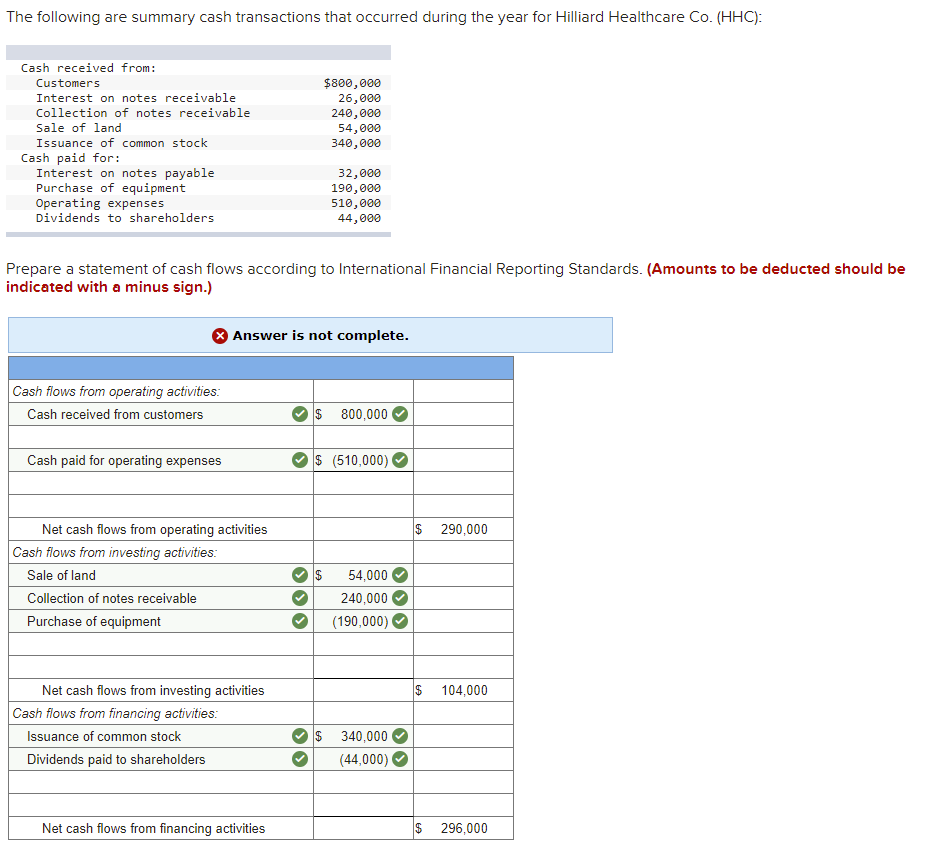Image resolution: width=949 pixels, height=858 pixels.
Task: Click the 296,000 financing activities total cell
Action: [x=462, y=828]
